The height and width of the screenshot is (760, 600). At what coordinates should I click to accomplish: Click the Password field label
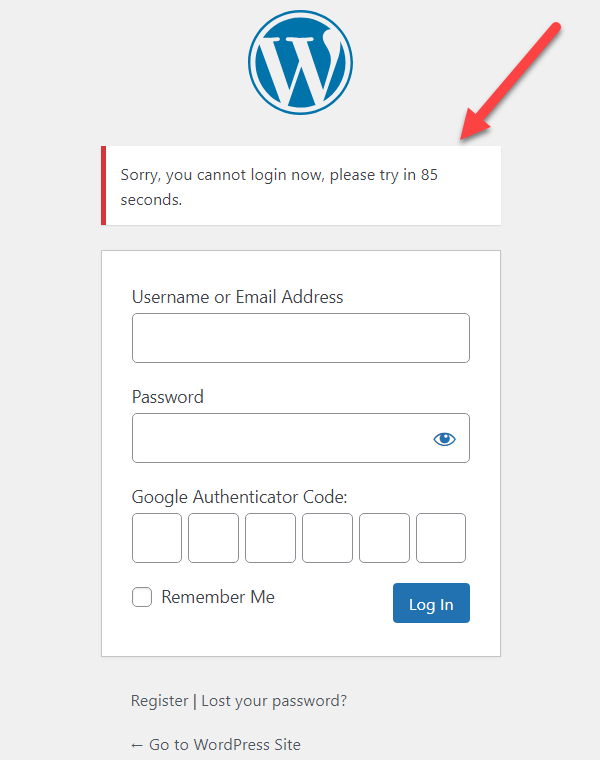[168, 397]
